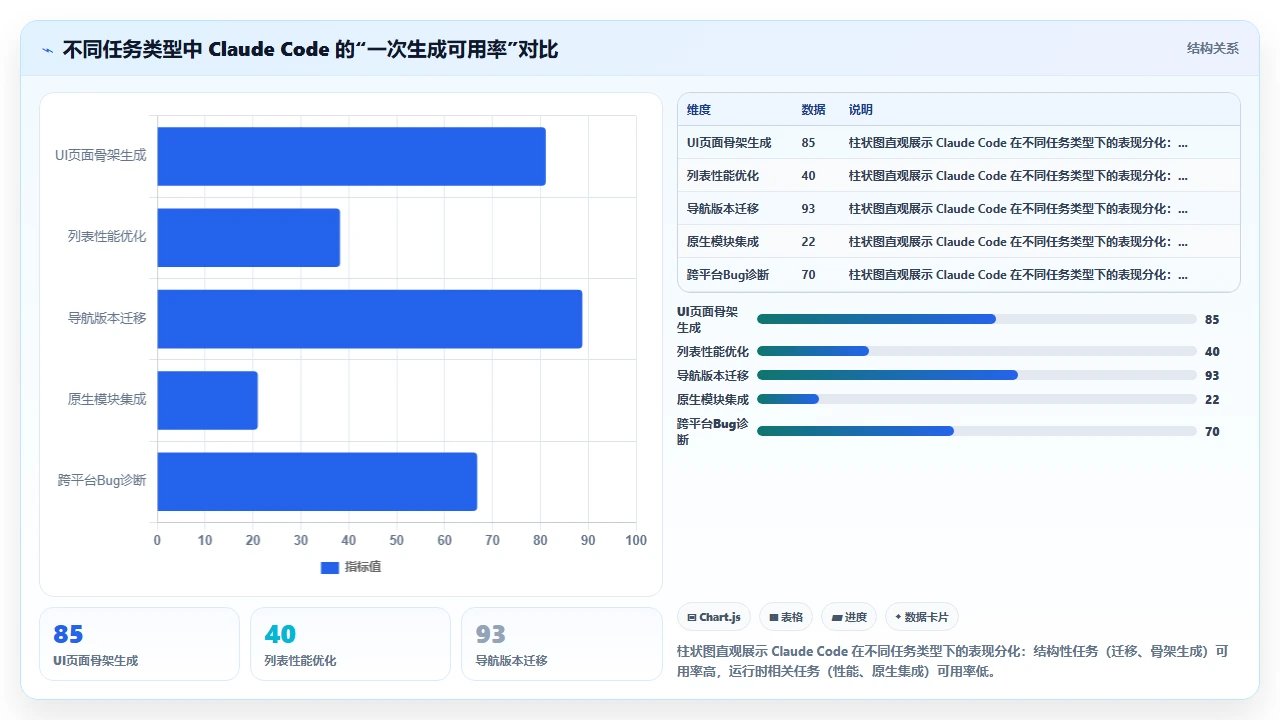Screen dimensions: 1280x720
Task: Click the 维度 column header
Action: [699, 110]
